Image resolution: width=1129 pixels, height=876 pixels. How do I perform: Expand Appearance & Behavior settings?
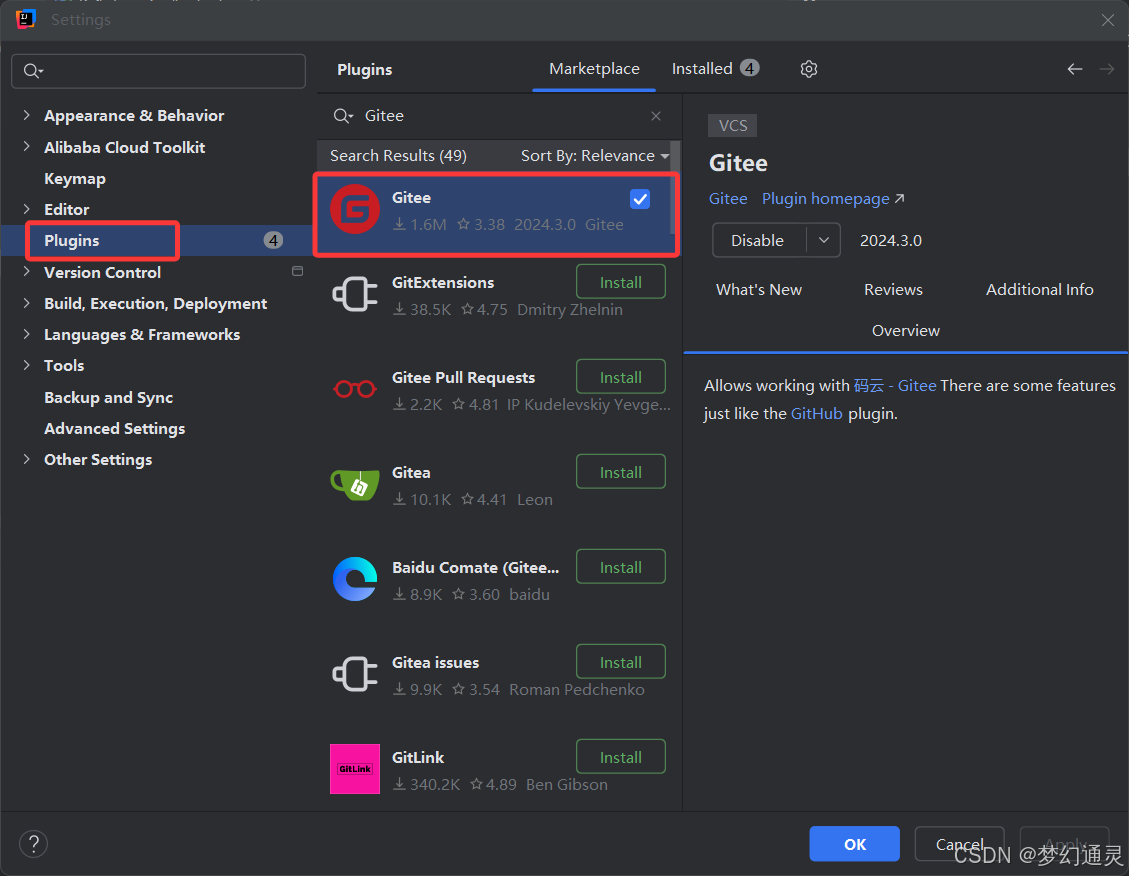(x=27, y=114)
